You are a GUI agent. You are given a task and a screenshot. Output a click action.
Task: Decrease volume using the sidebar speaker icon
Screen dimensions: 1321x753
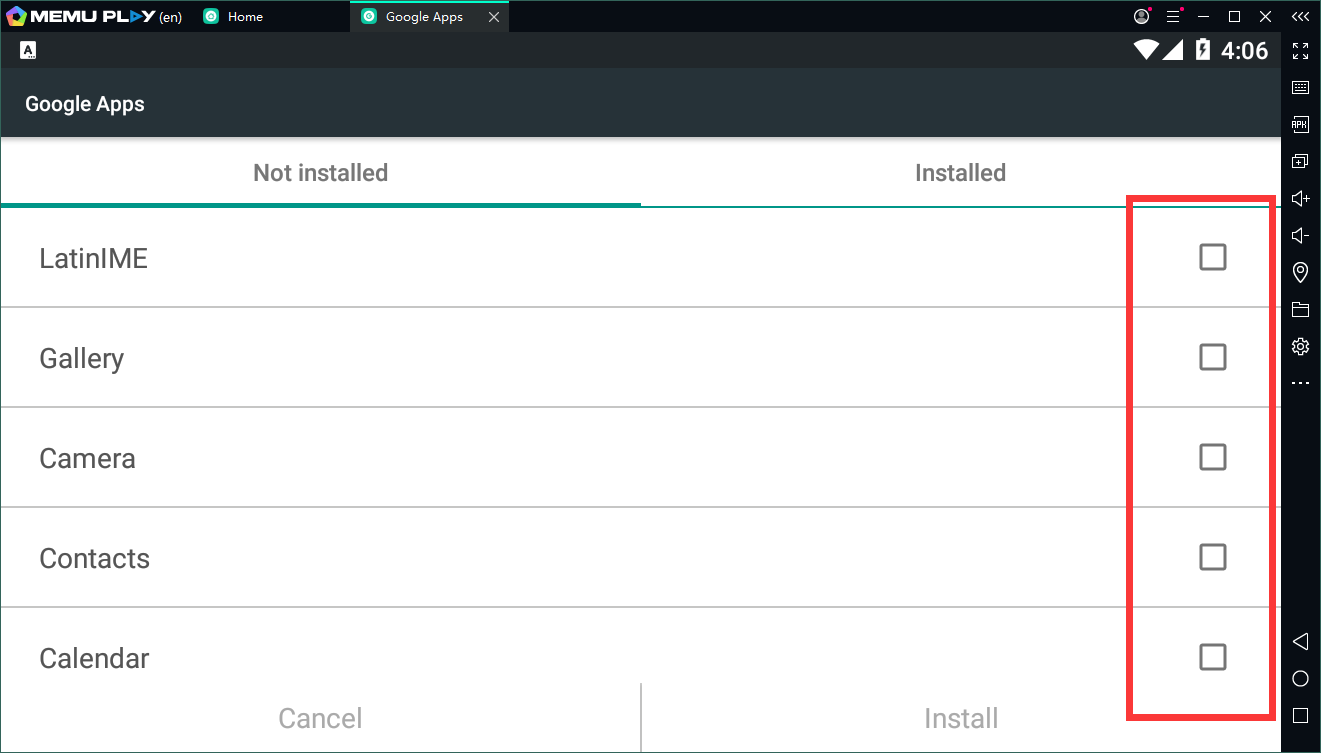point(1300,236)
